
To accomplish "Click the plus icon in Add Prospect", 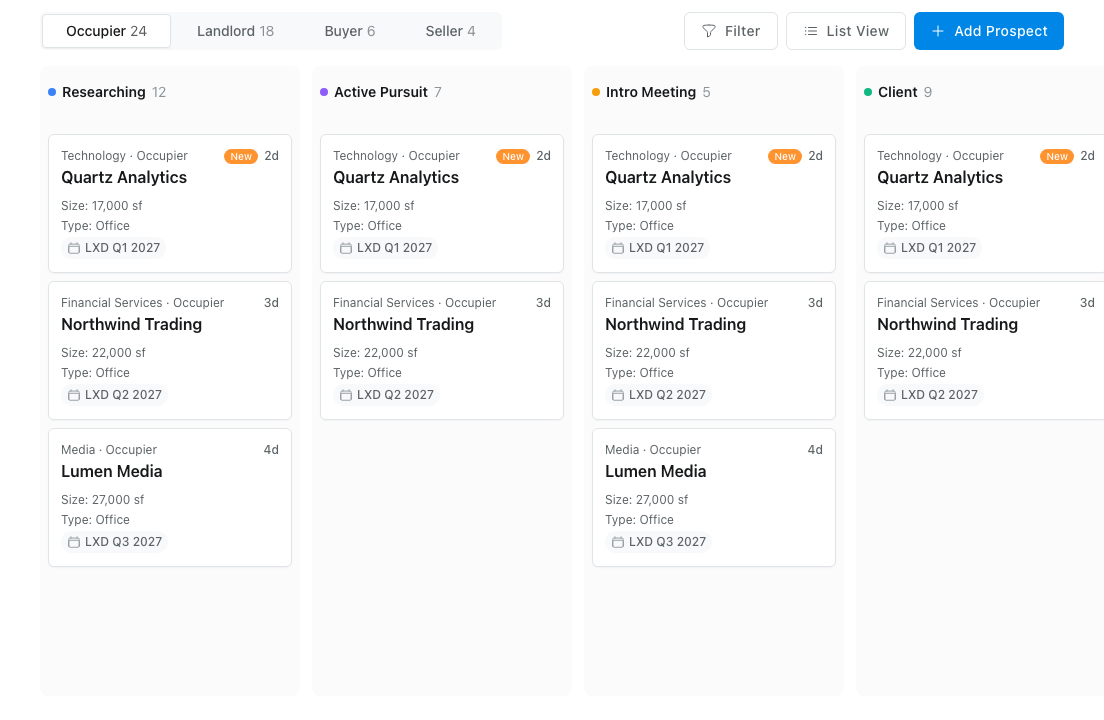I will click(938, 31).
